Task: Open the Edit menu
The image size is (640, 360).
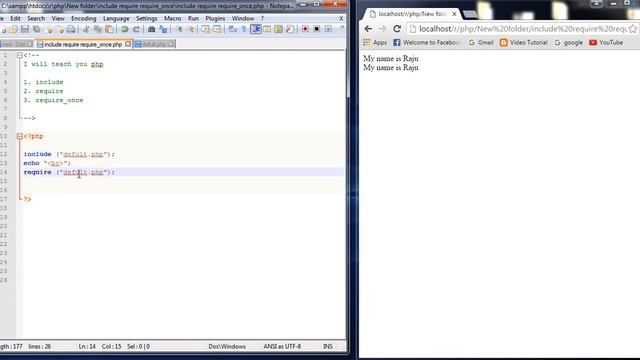Action: (x=16, y=18)
